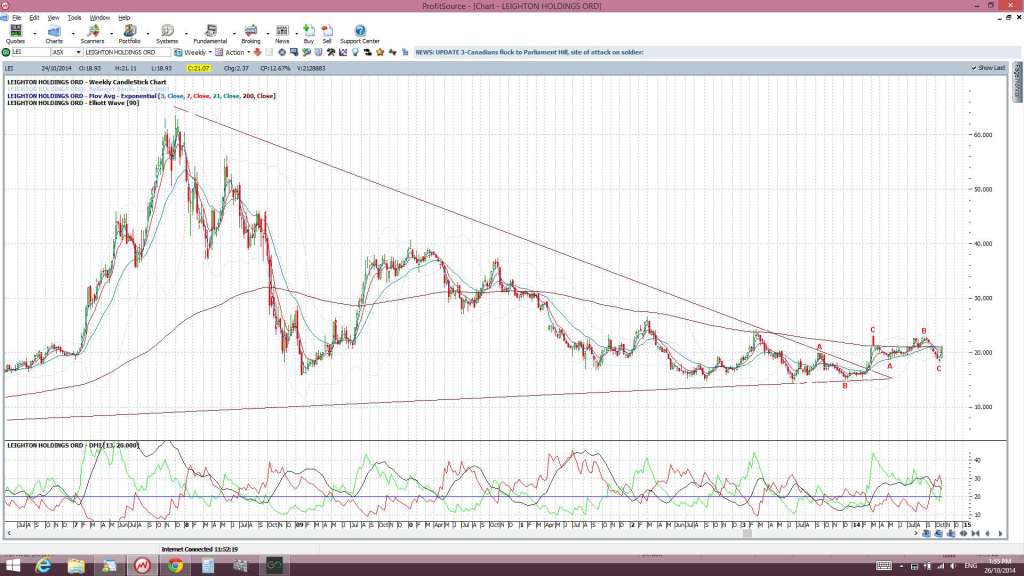
Task: Click the hammer drawing tools icon
Action: tap(331, 52)
